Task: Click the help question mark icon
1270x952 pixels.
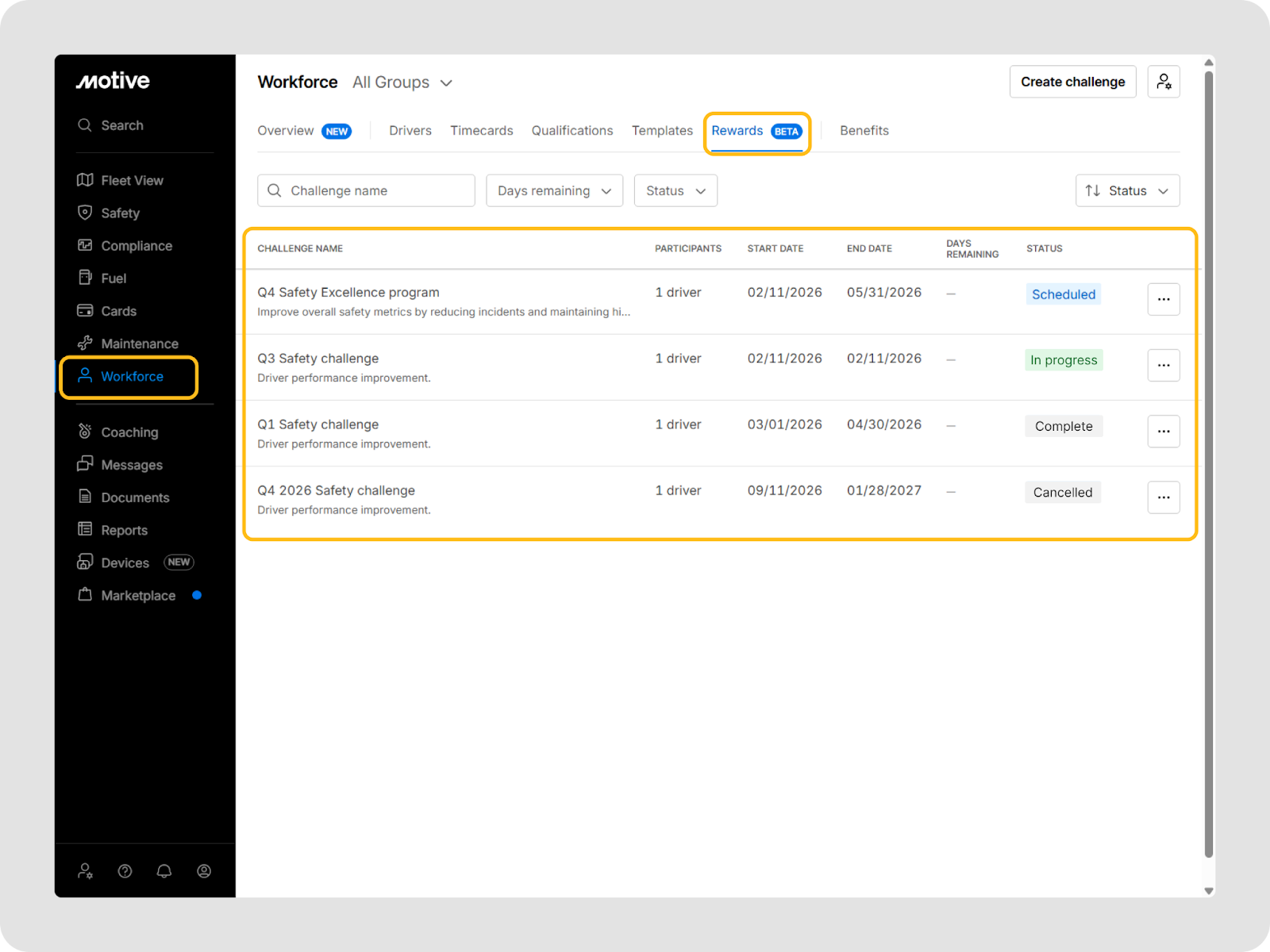Action: pos(125,871)
